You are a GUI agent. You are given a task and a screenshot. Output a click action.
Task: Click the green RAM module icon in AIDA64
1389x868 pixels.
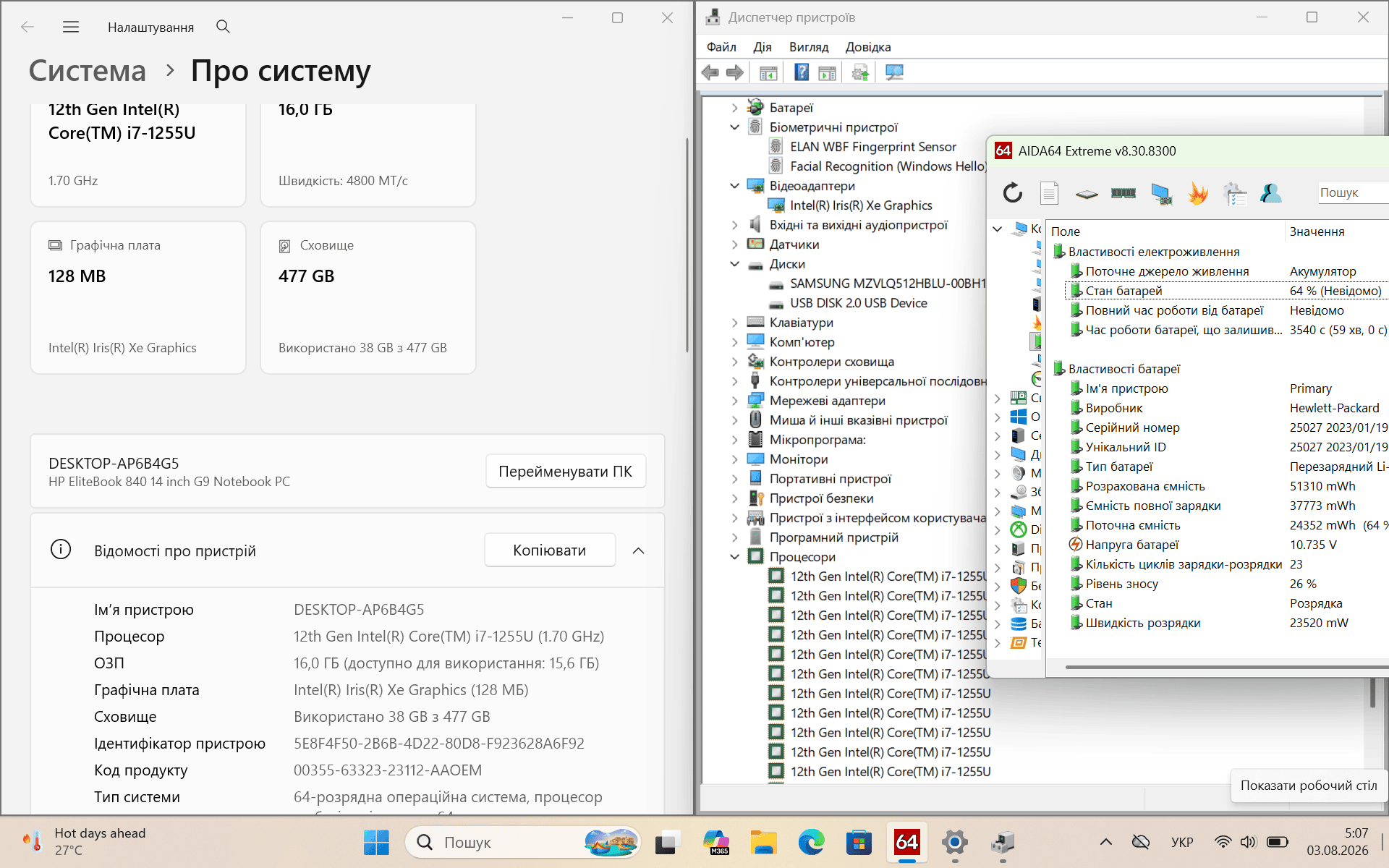click(1123, 193)
